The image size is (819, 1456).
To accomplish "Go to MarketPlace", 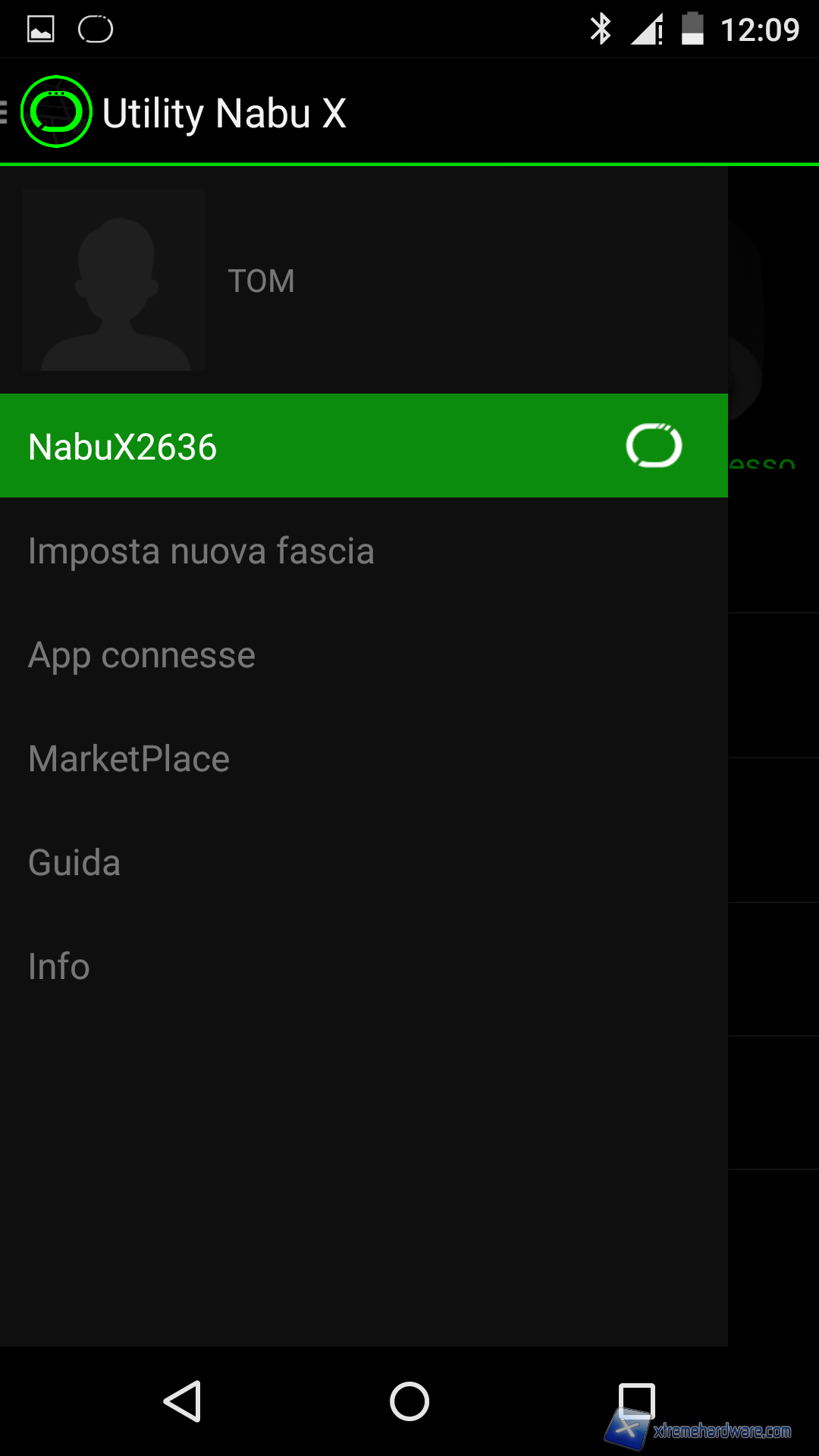I will [x=129, y=759].
